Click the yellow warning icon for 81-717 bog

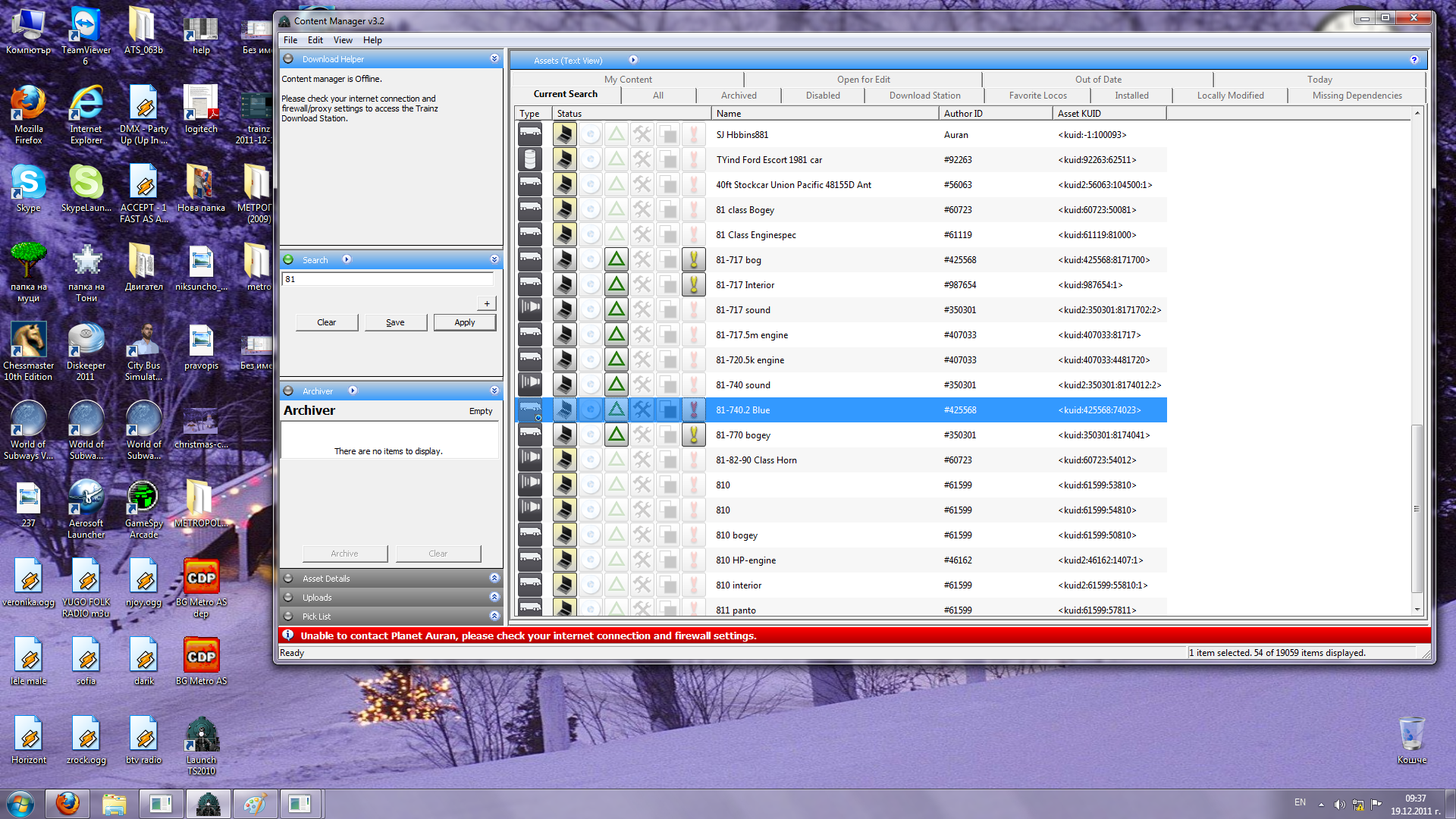[693, 260]
